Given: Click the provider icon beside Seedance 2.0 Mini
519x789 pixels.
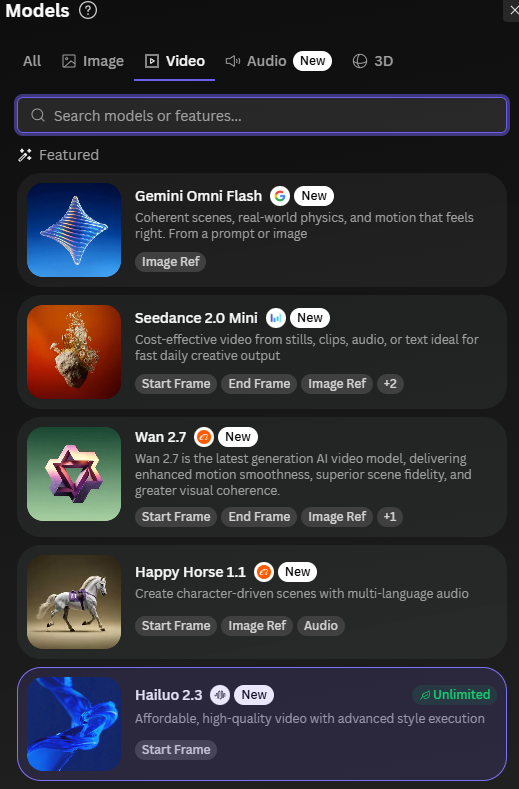Looking at the screenshot, I should pos(276,318).
